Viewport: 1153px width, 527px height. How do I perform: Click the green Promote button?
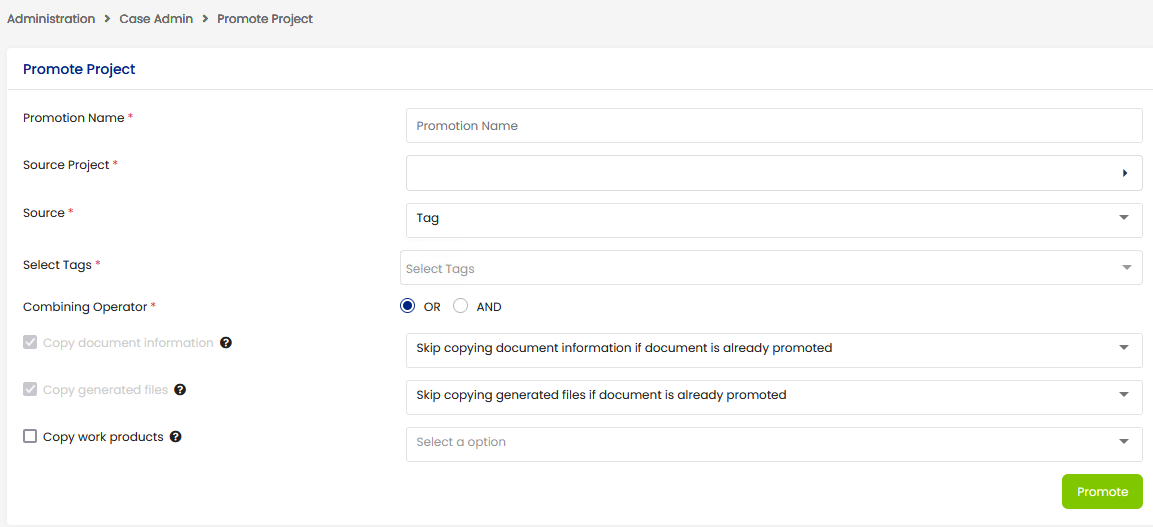[x=1102, y=492]
